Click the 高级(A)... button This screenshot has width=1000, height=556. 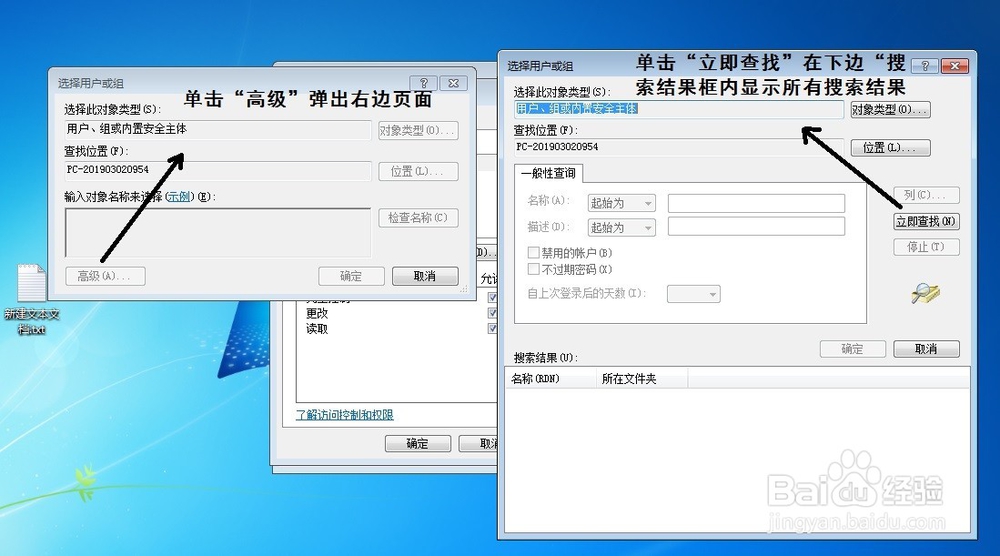105,276
